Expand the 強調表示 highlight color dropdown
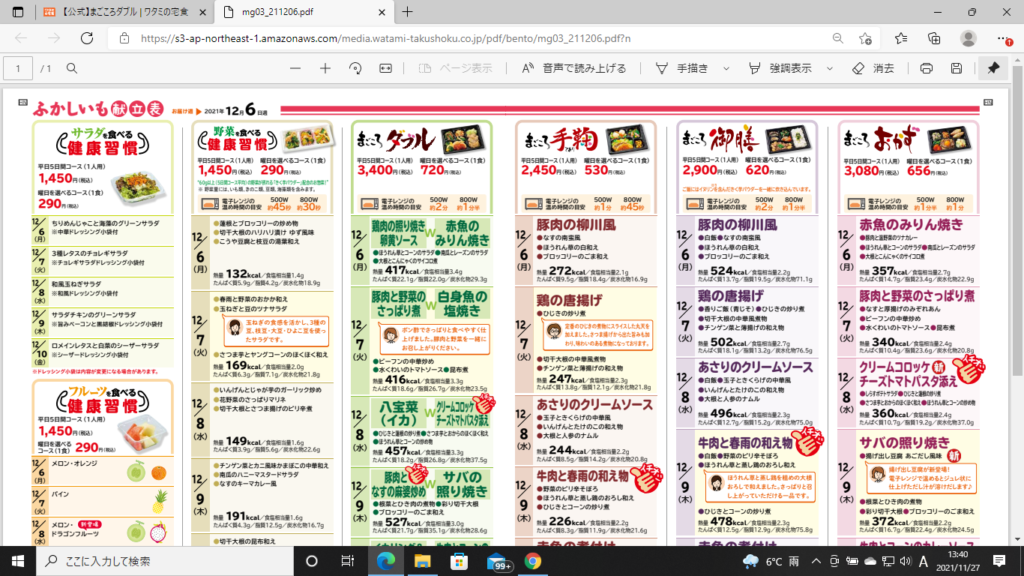The image size is (1024, 576). click(829, 68)
